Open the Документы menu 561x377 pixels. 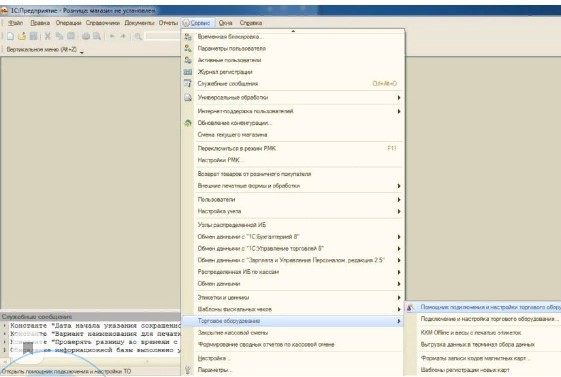pyautogui.click(x=139, y=23)
